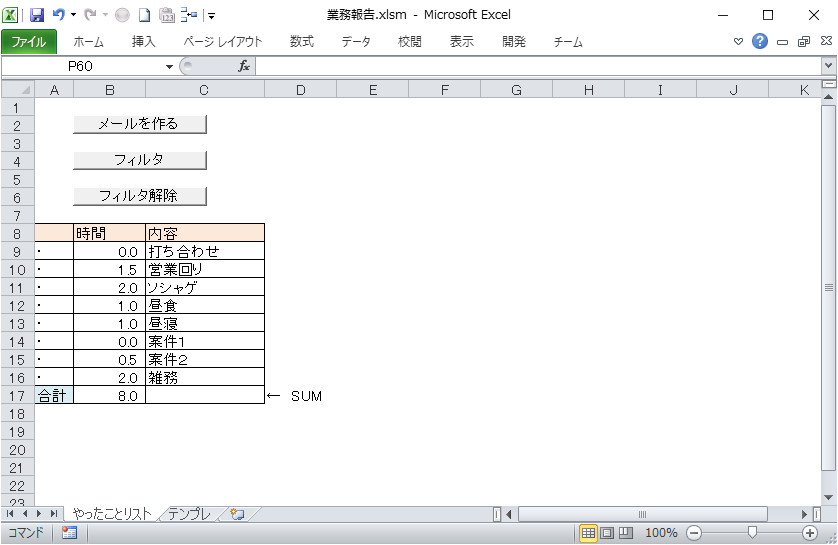Select the cell containing 昼寝

205,323
